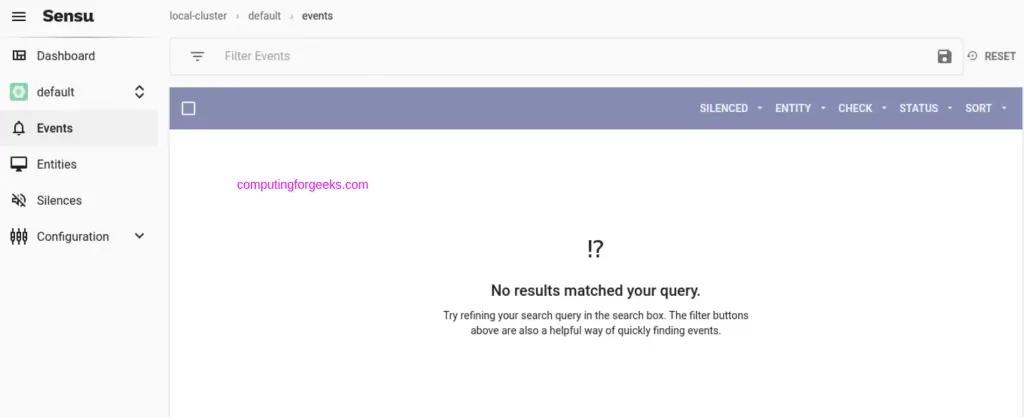Click the Entities monitor icon
Image resolution: width=1024 pixels, height=417 pixels.
point(19,164)
